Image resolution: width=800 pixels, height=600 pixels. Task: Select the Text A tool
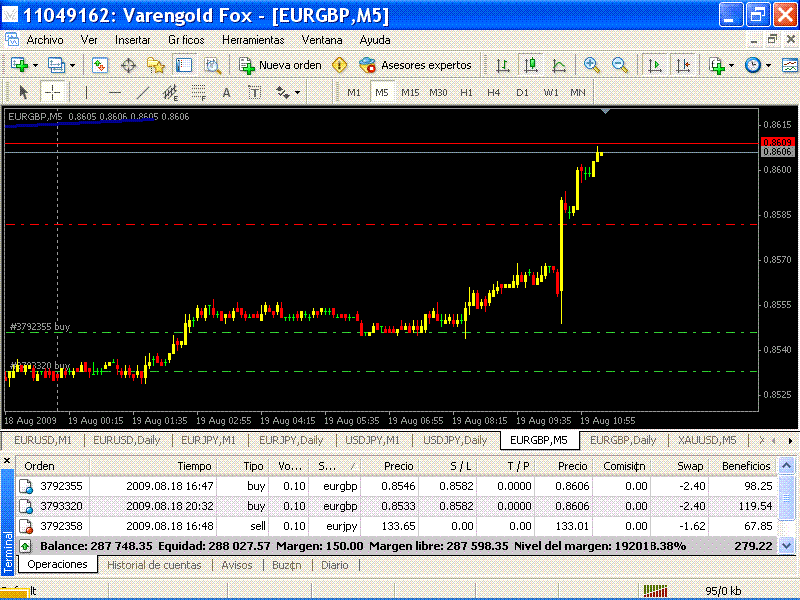pos(227,92)
